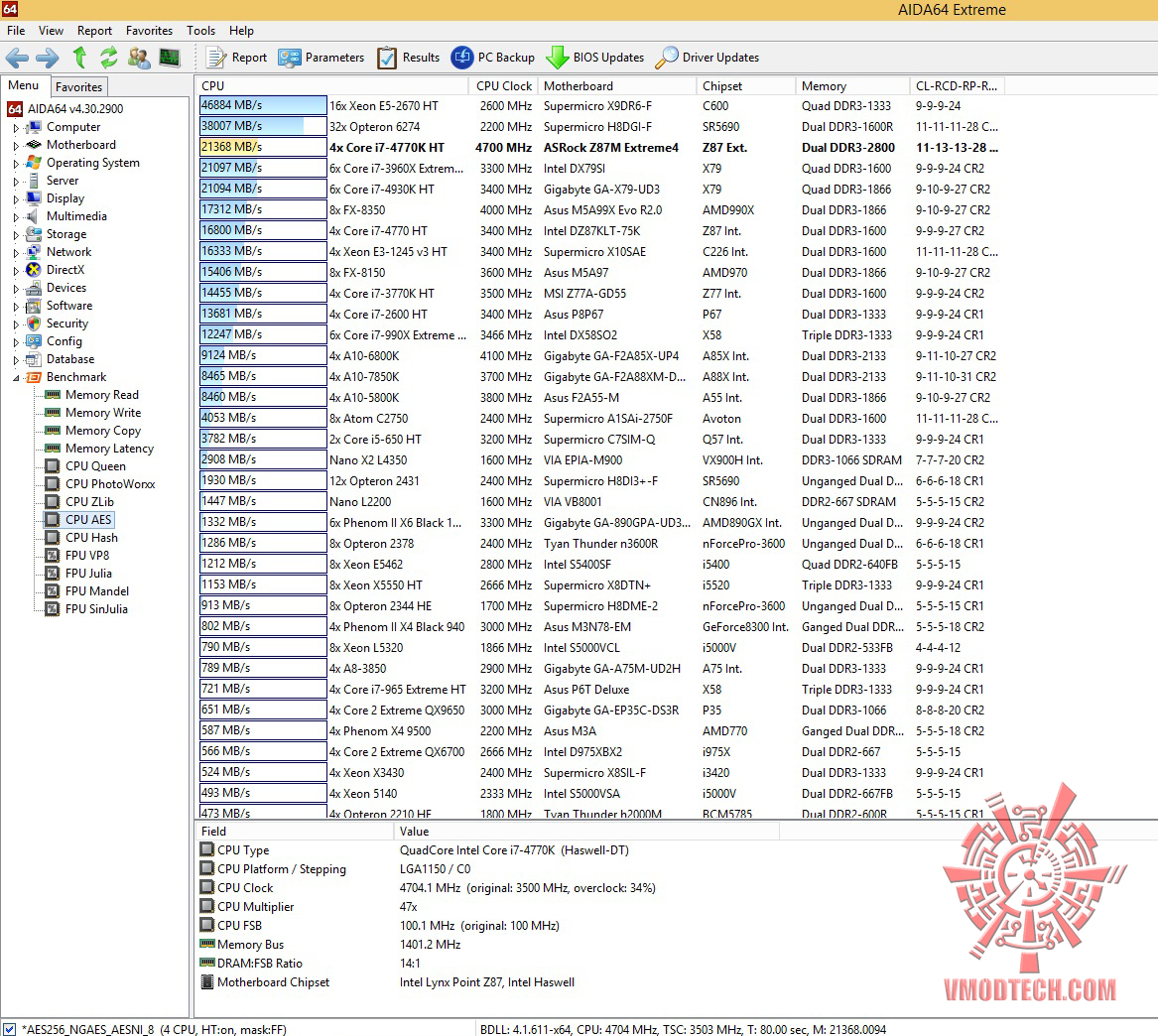Select the 8x FX-8350 result row
This screenshot has width=1158, height=1036.
(602, 209)
